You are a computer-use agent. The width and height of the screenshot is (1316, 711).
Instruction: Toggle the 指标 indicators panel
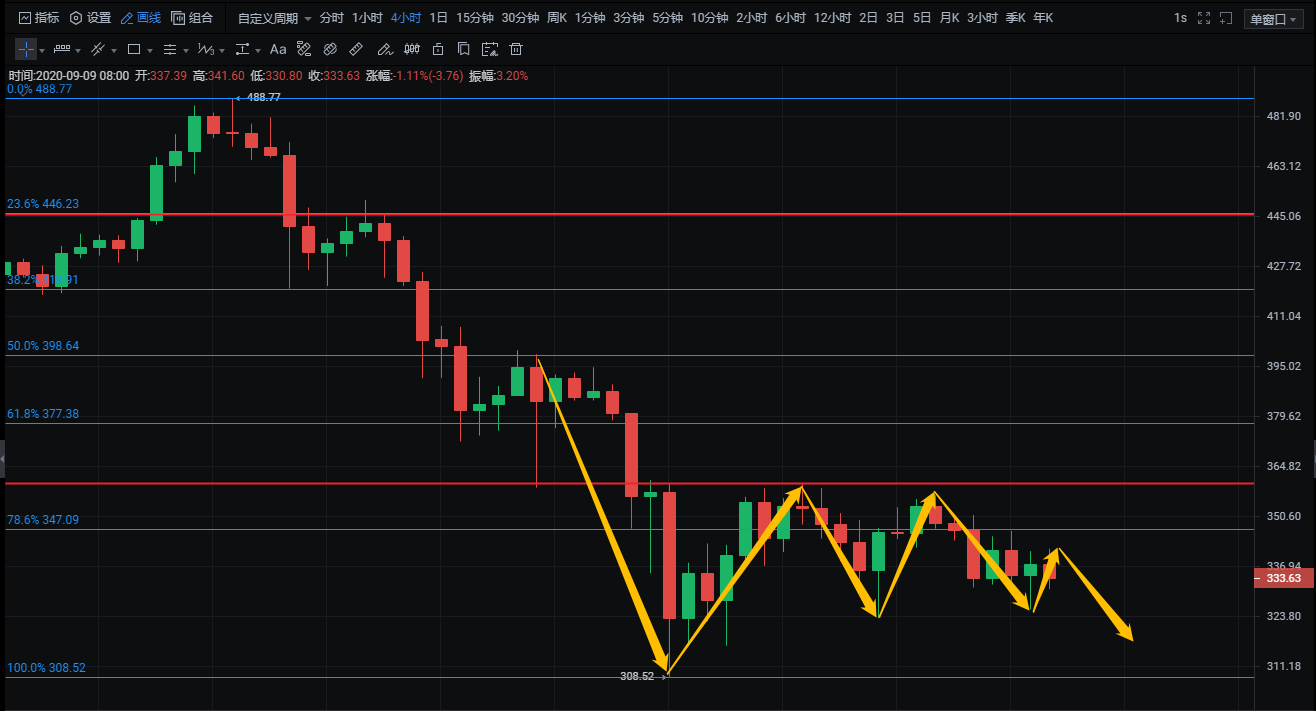pos(38,18)
